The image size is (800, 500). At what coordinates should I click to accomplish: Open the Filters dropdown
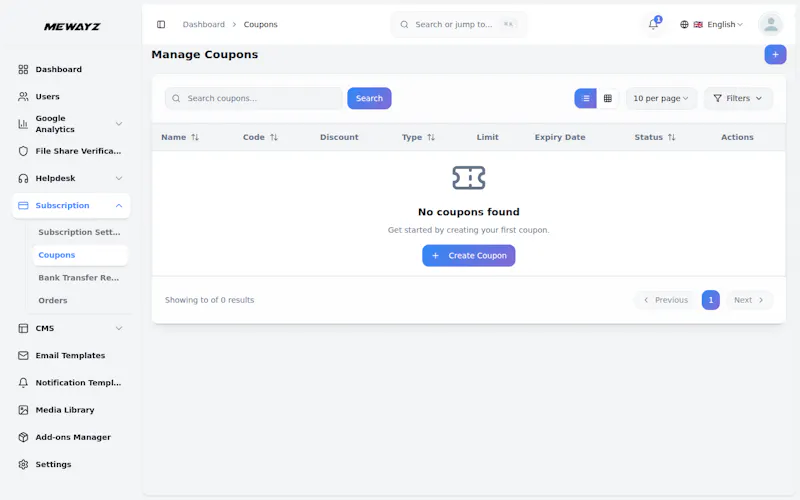pos(738,98)
